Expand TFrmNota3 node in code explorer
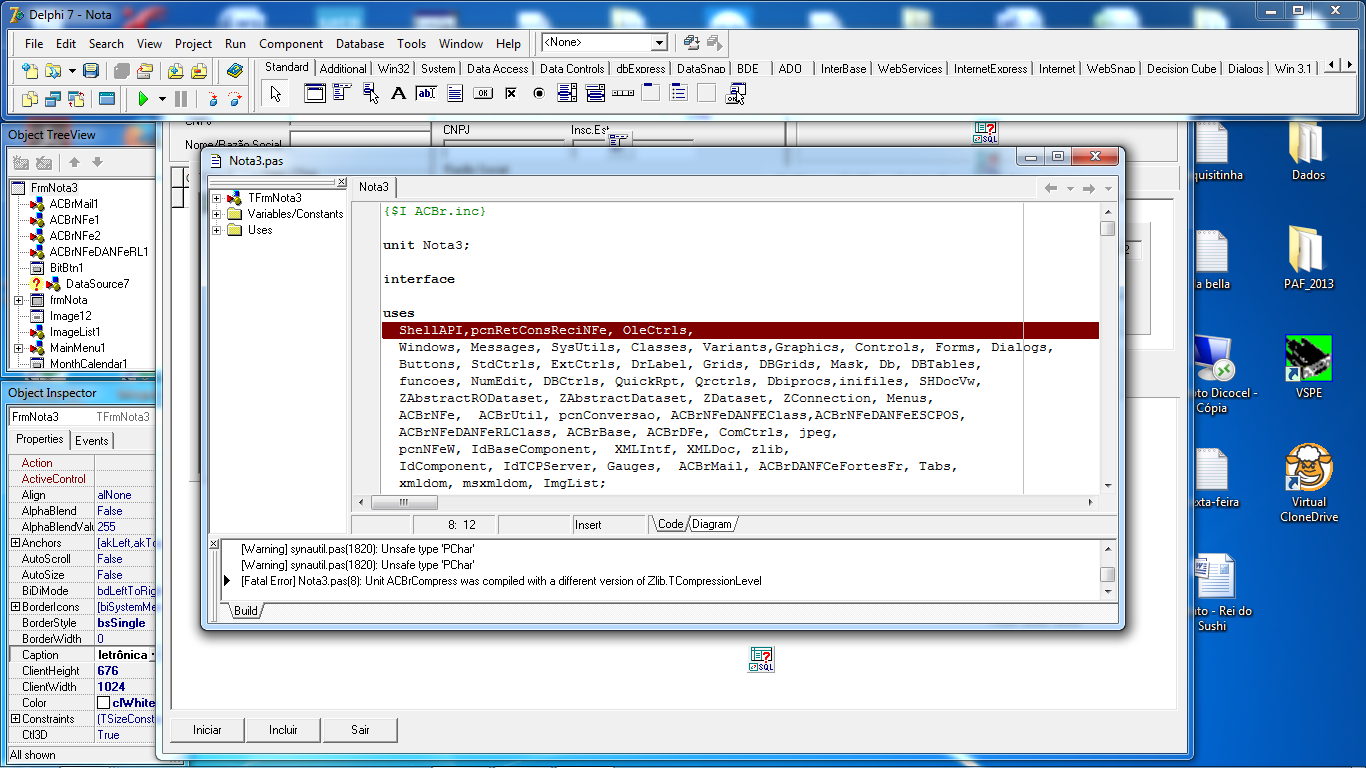This screenshot has height=768, width=1366. point(217,198)
